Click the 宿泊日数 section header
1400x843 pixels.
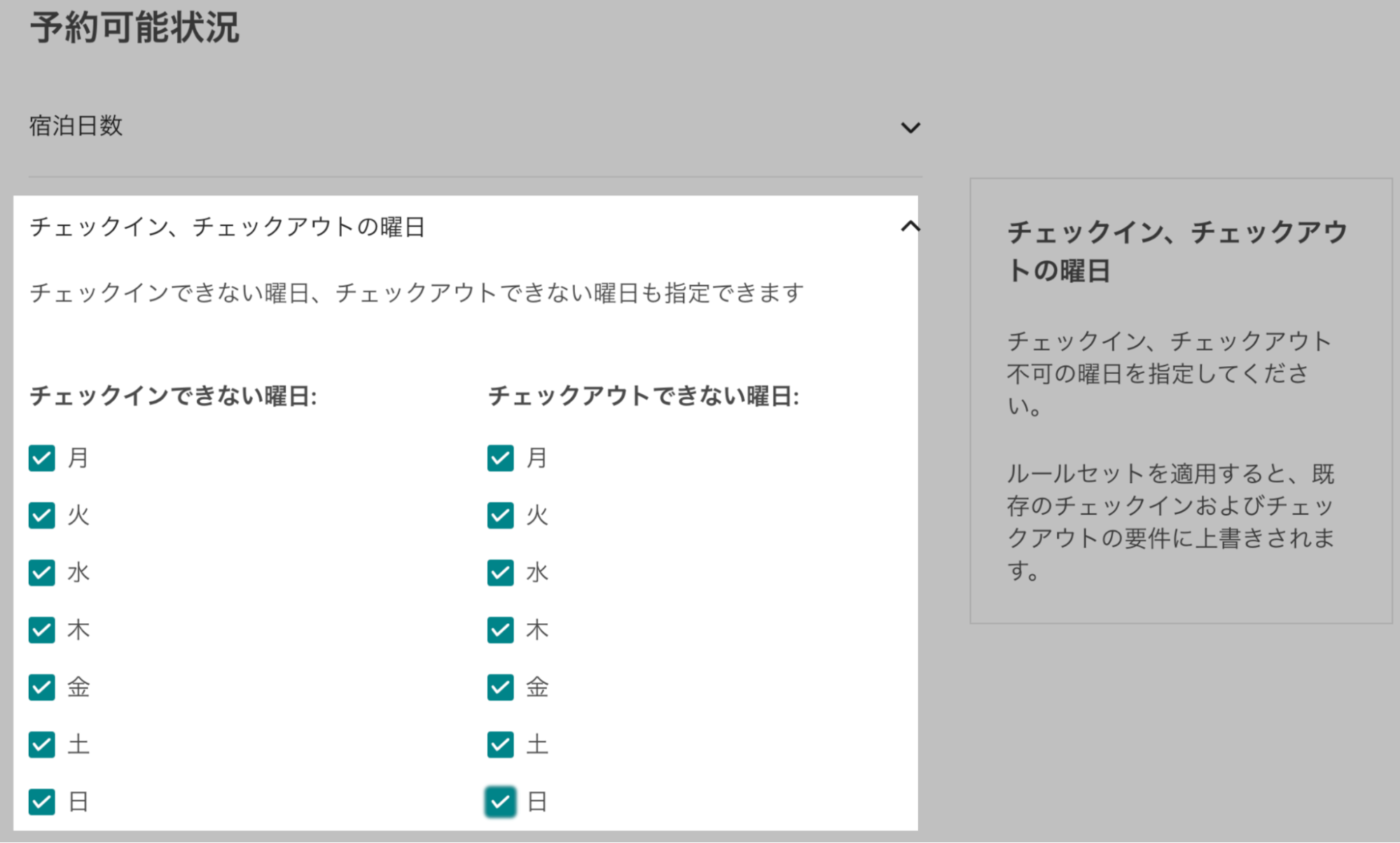[76, 126]
